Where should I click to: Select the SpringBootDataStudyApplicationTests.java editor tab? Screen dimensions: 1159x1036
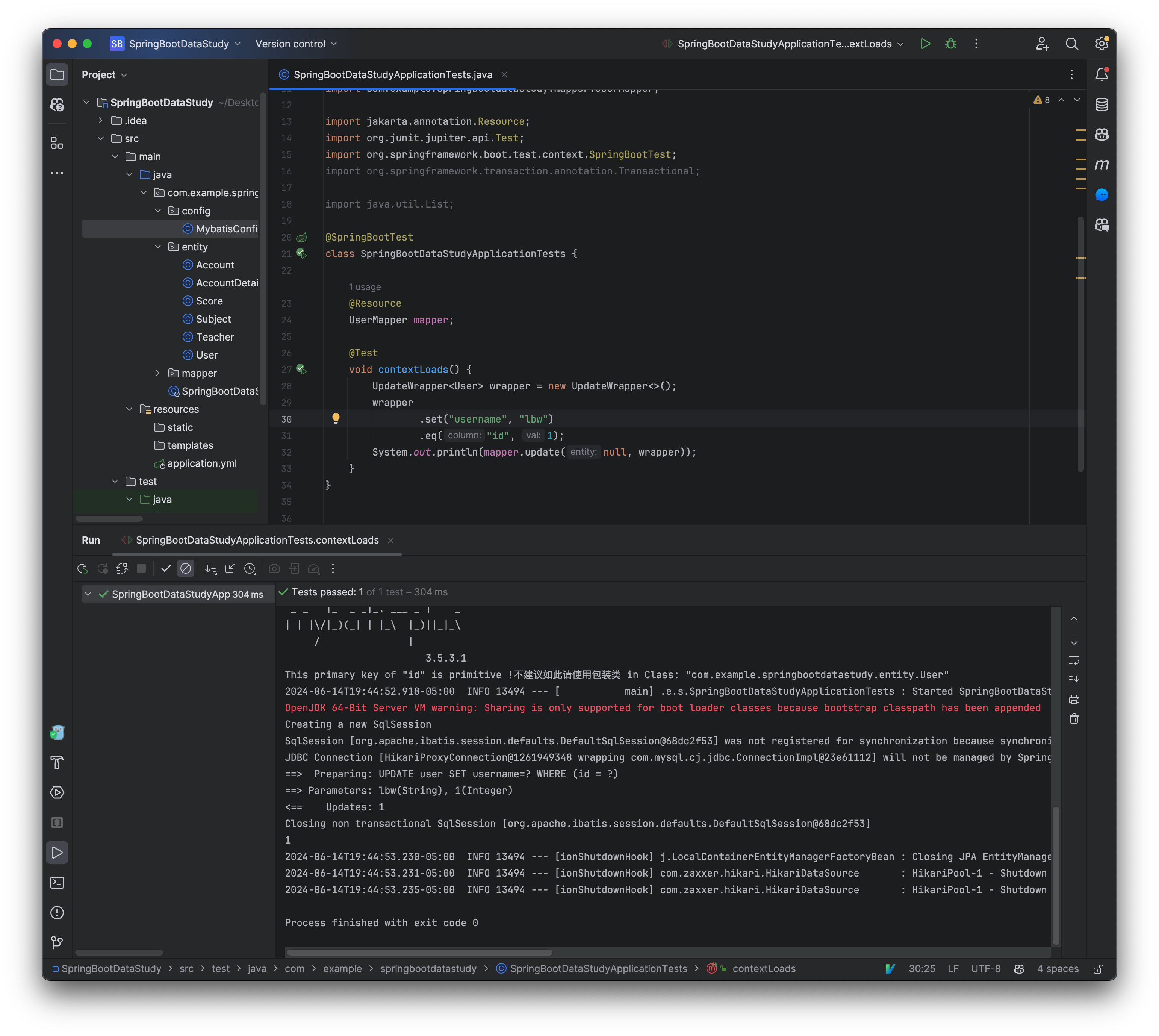coord(393,74)
